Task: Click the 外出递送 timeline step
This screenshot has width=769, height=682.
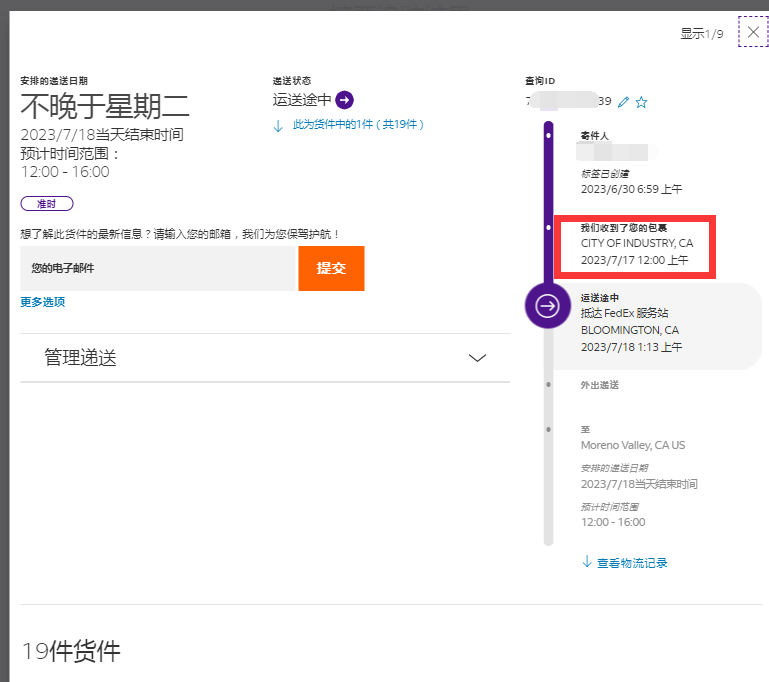Action: [x=600, y=385]
